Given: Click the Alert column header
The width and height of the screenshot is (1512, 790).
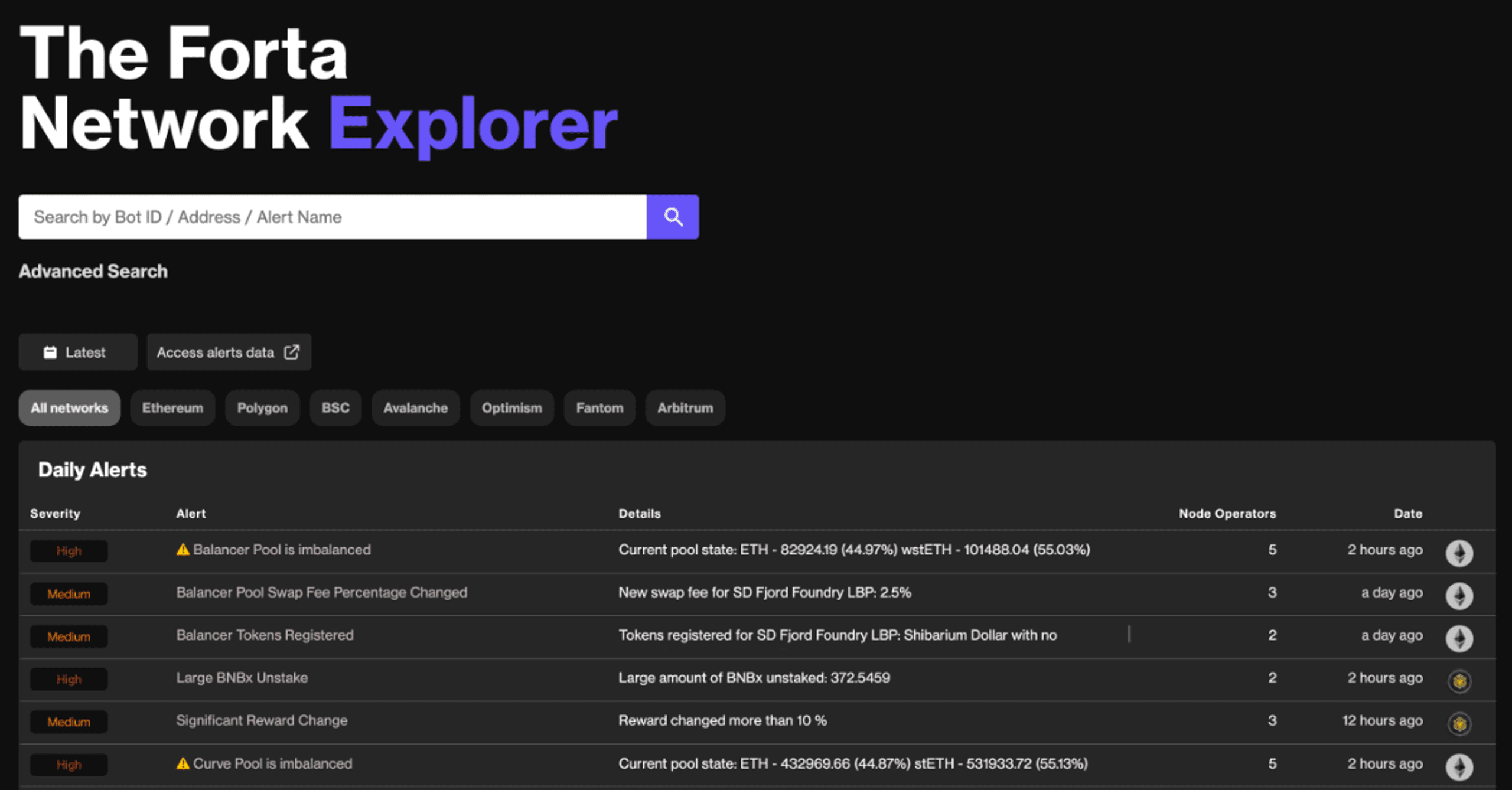Looking at the screenshot, I should pyautogui.click(x=191, y=514).
